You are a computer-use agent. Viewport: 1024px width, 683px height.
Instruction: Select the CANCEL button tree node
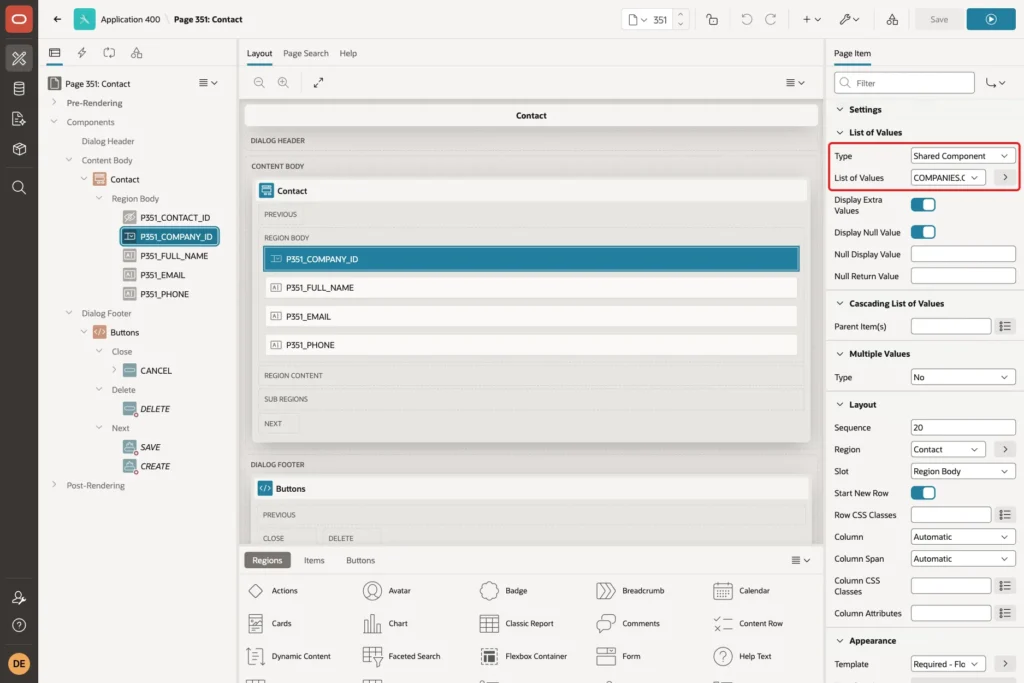coord(155,370)
